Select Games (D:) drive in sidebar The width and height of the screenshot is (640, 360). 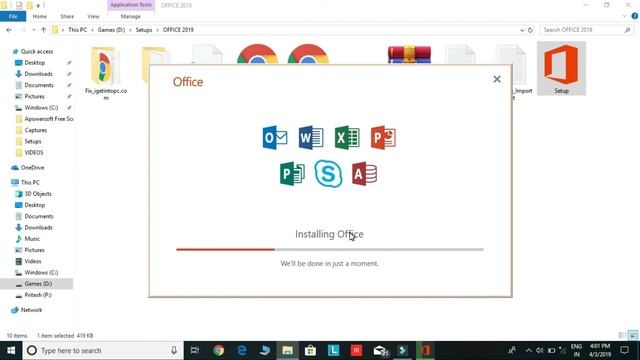tap(36, 284)
